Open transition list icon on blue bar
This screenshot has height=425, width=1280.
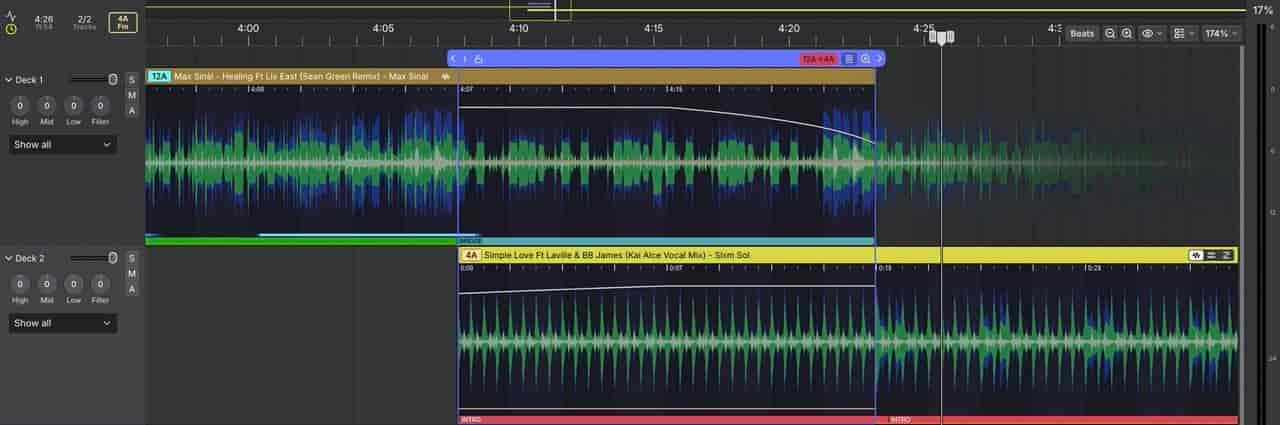(x=849, y=59)
